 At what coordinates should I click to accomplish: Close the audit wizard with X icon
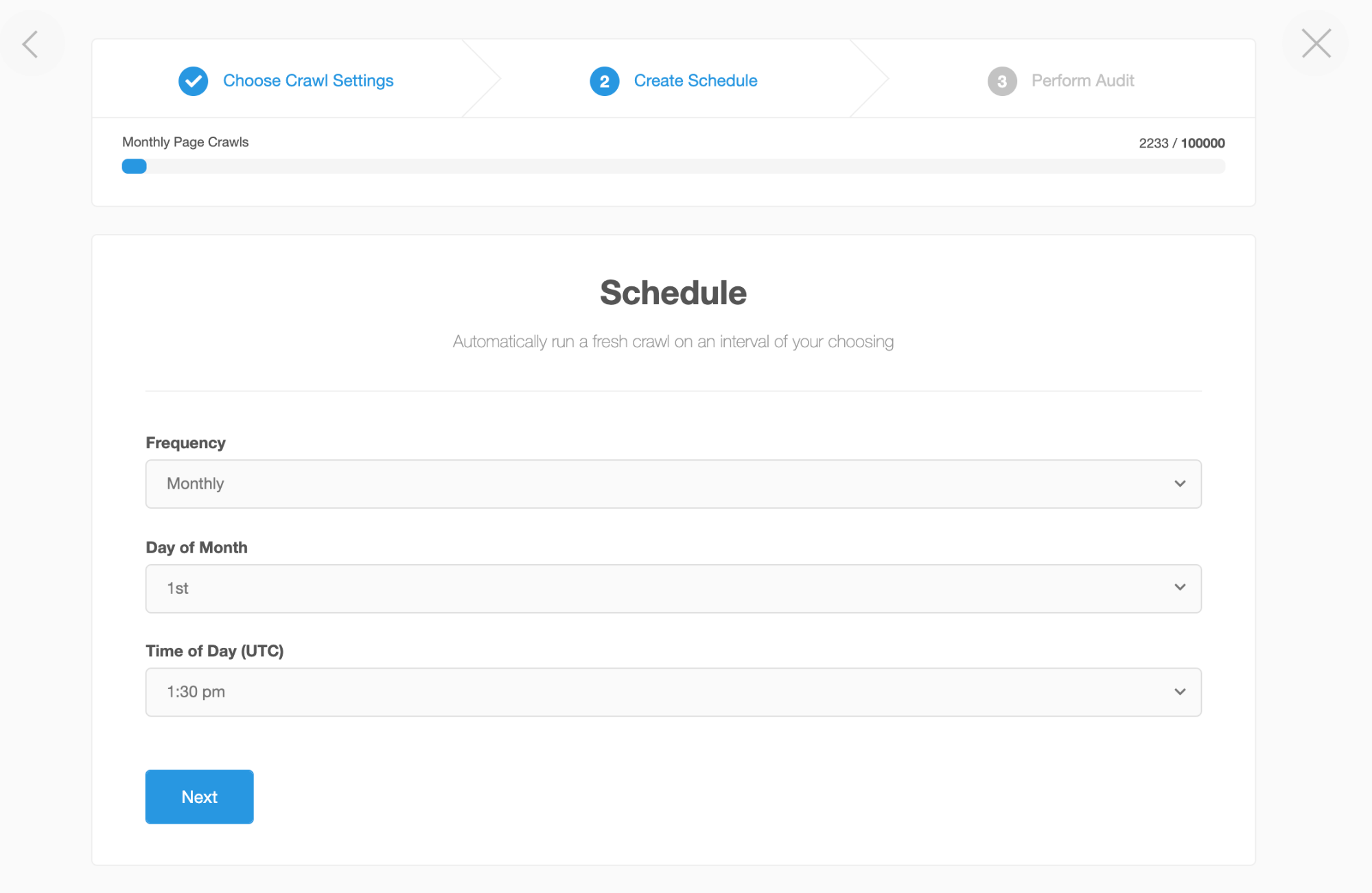pos(1316,43)
